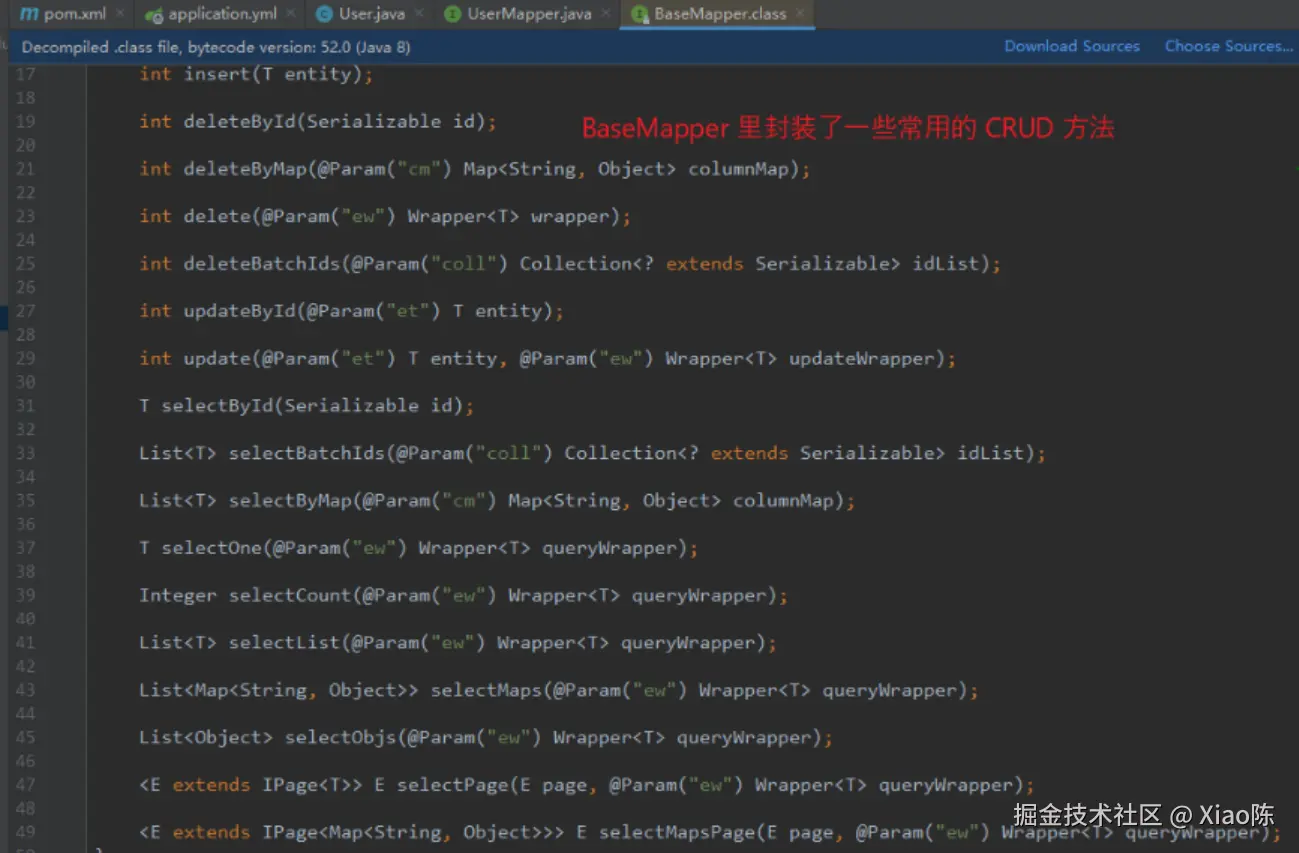Click the selectById method name
Image resolution: width=1299 pixels, height=853 pixels.
coord(217,406)
